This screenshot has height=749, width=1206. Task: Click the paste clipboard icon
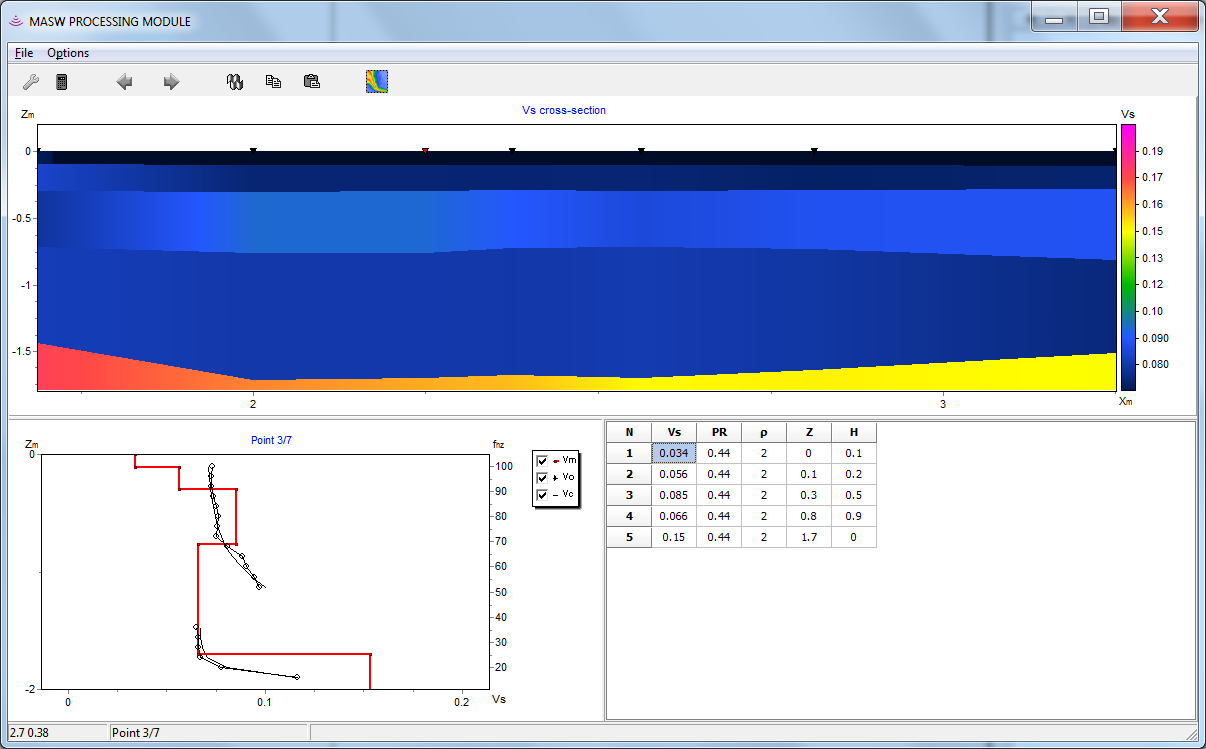(311, 82)
